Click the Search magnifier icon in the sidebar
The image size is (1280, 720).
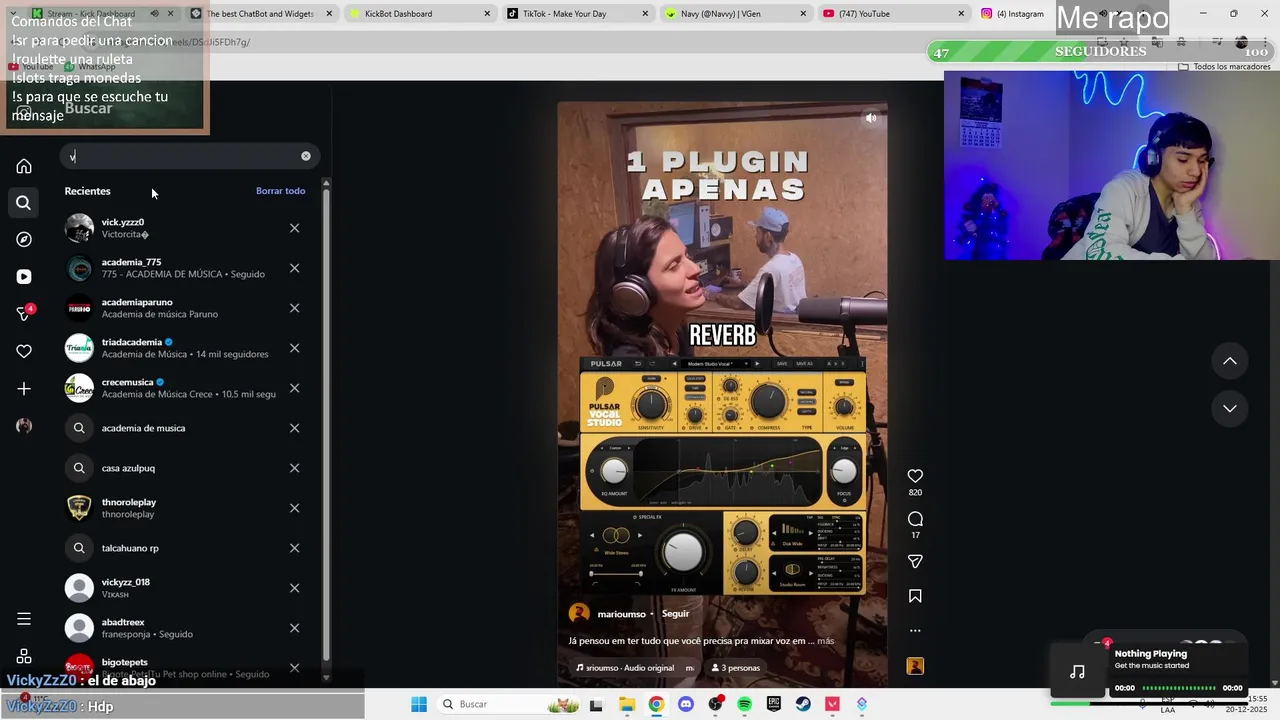click(24, 203)
